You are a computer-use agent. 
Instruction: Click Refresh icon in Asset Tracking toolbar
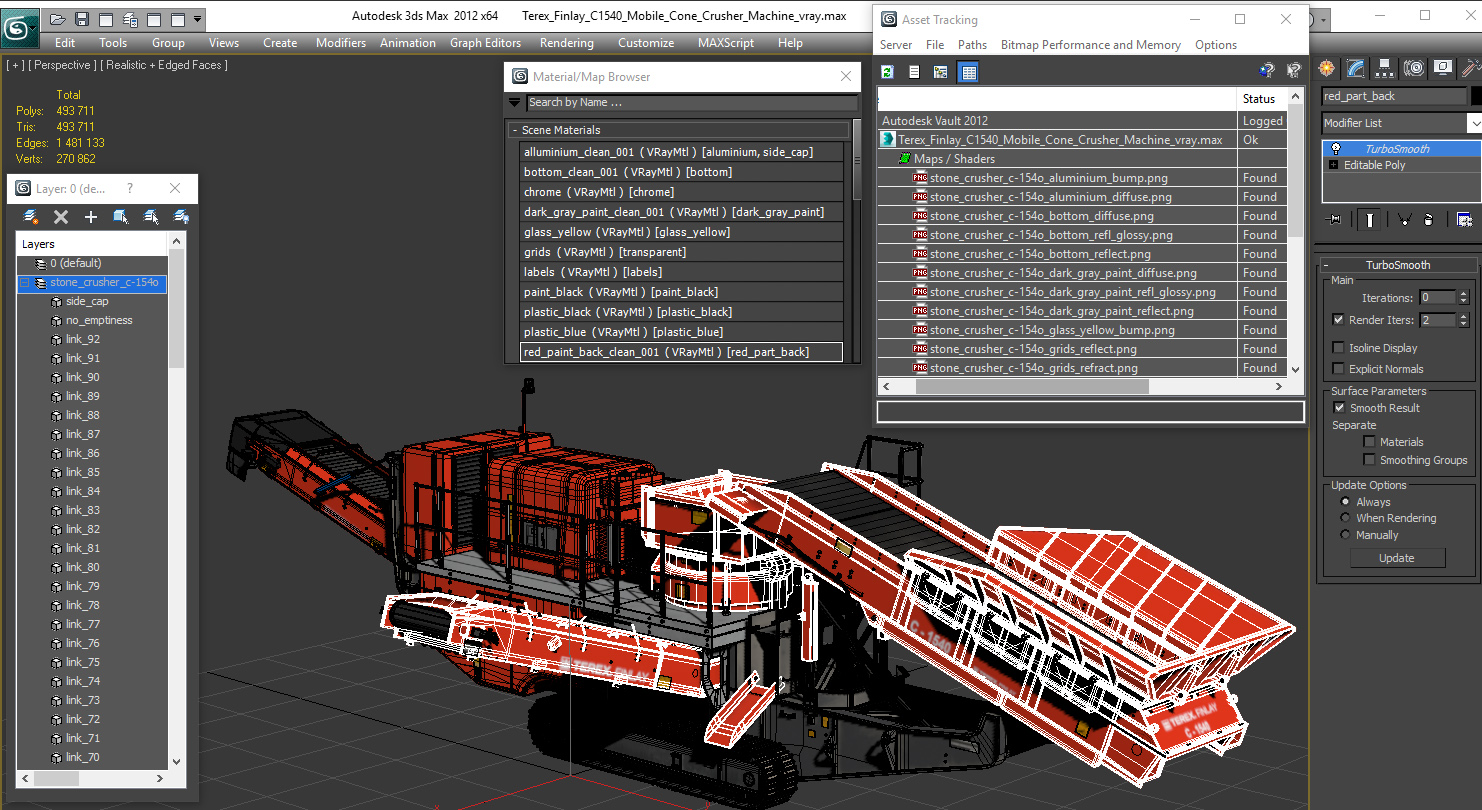[887, 71]
